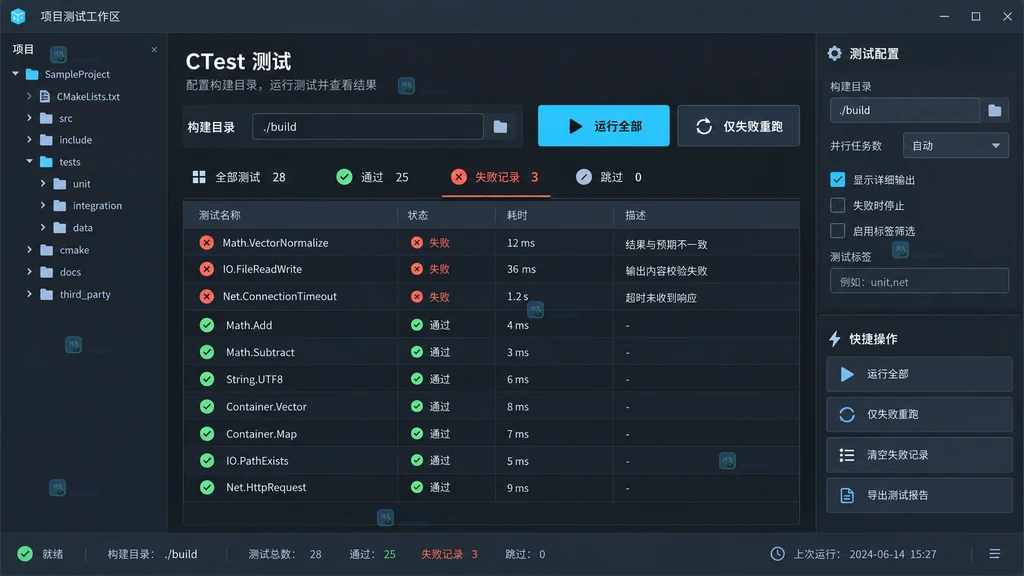This screenshot has width=1024, height=576.
Task: Click the red fail icon beside Net.ConnectionTimeout
Action: (206, 296)
